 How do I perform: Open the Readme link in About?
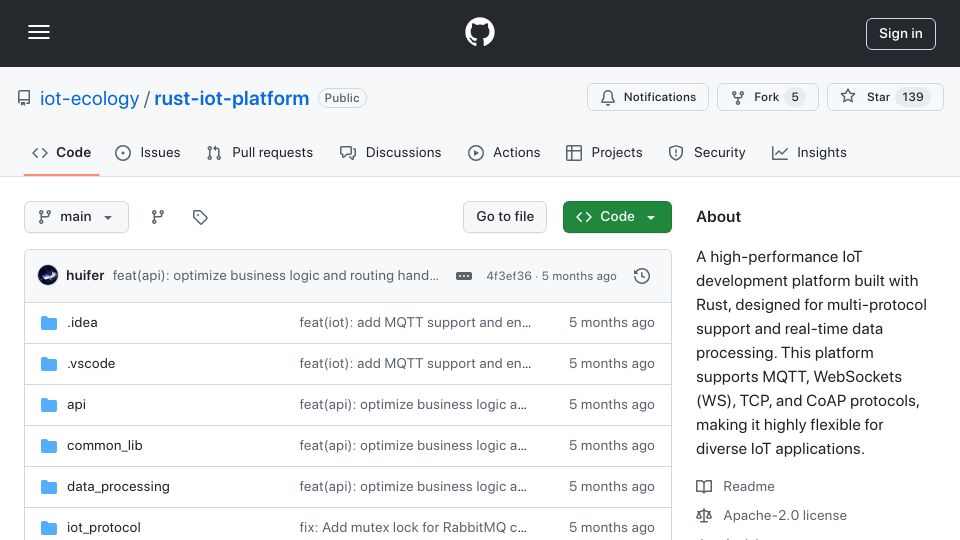tap(749, 486)
